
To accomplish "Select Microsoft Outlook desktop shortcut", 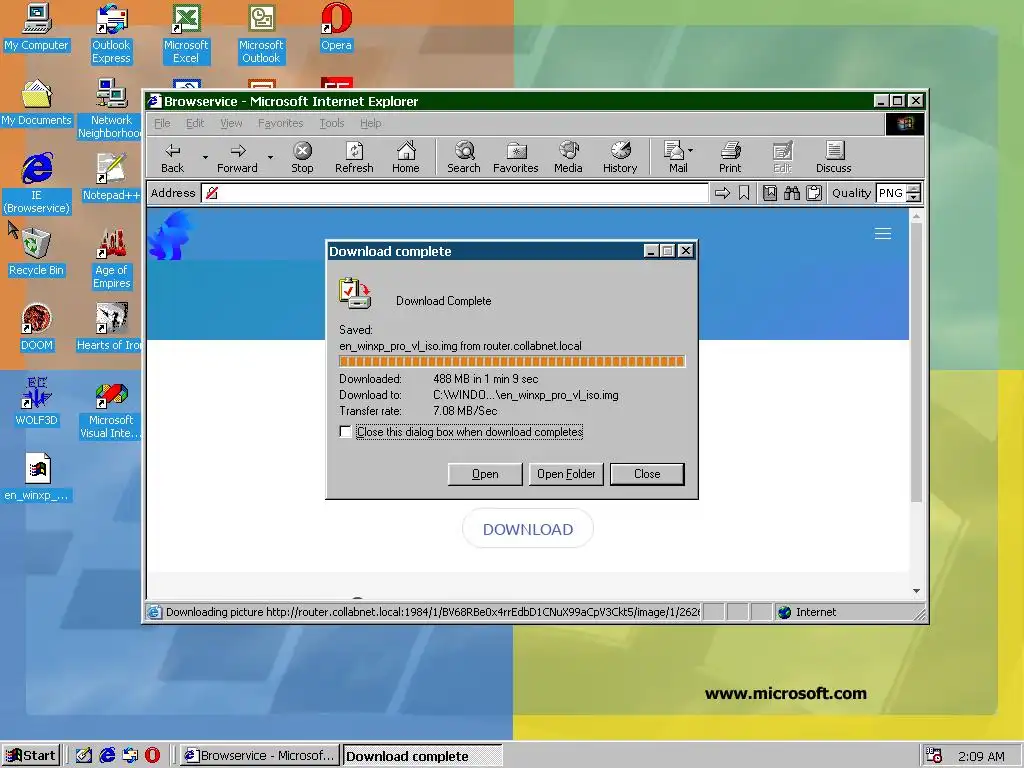I will click(x=261, y=34).
